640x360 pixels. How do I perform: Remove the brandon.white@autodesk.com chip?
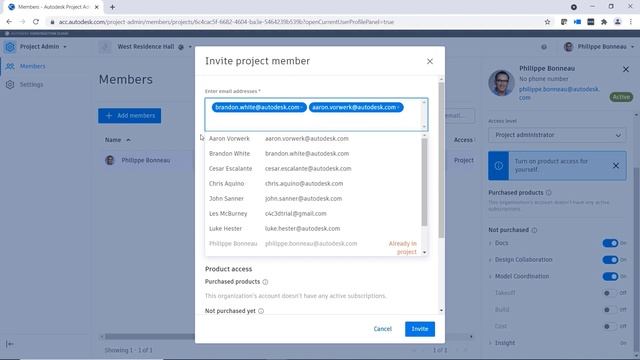point(302,107)
